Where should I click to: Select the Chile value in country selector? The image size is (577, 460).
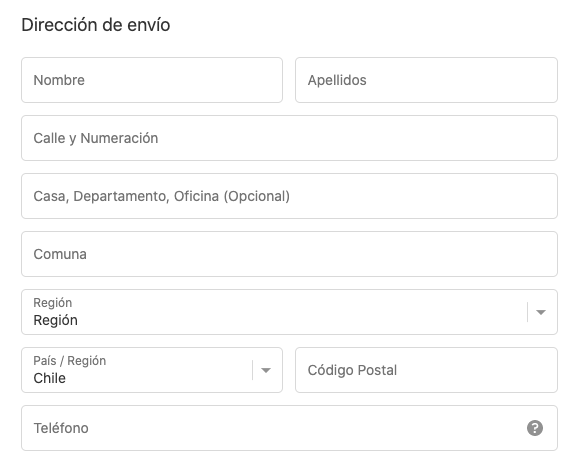(x=49, y=378)
